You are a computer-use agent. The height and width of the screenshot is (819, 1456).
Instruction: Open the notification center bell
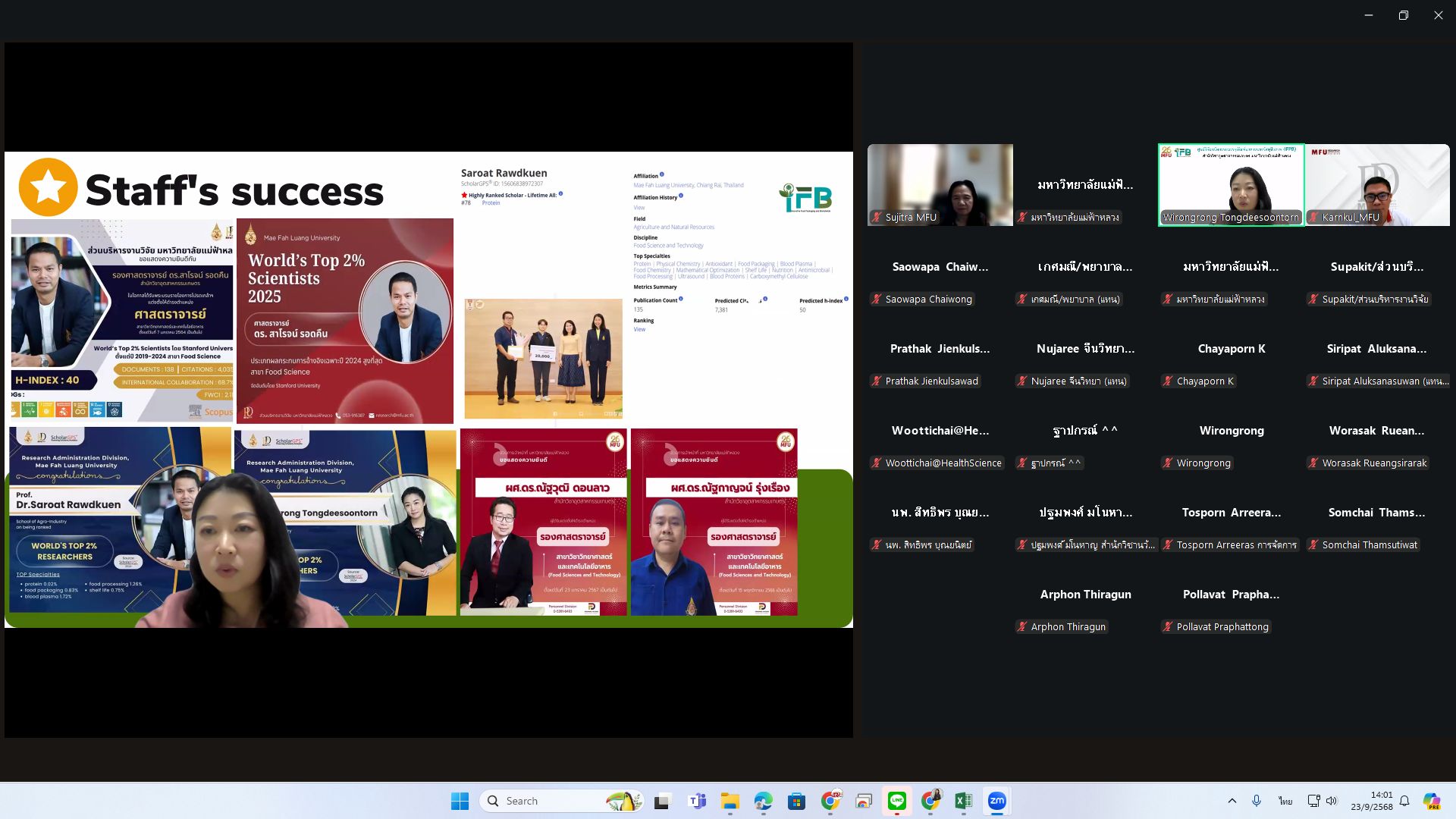coord(1404,801)
